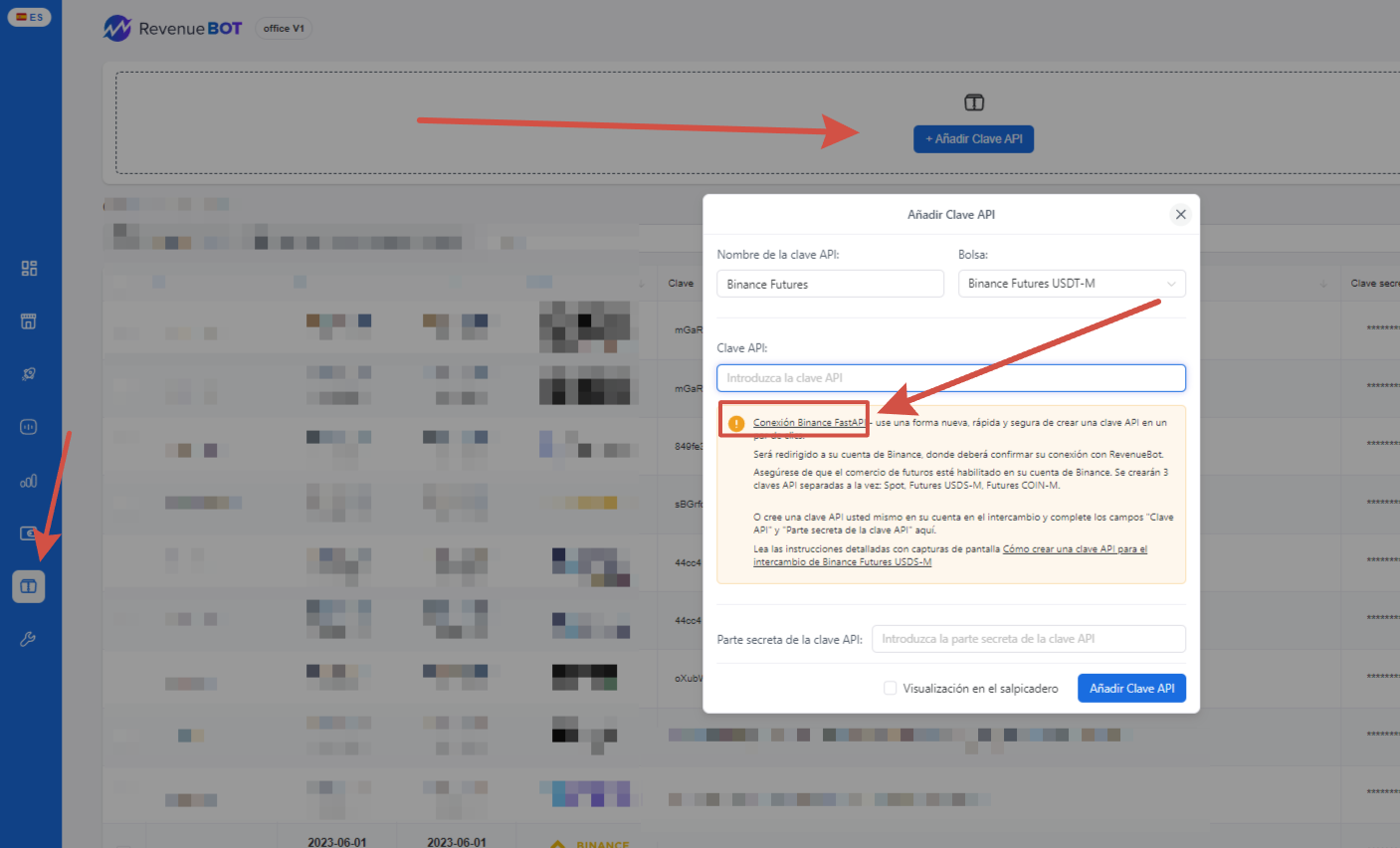Focus the Parte secreta de la clave API field
This screenshot has width=1400, height=848.
(1029, 639)
